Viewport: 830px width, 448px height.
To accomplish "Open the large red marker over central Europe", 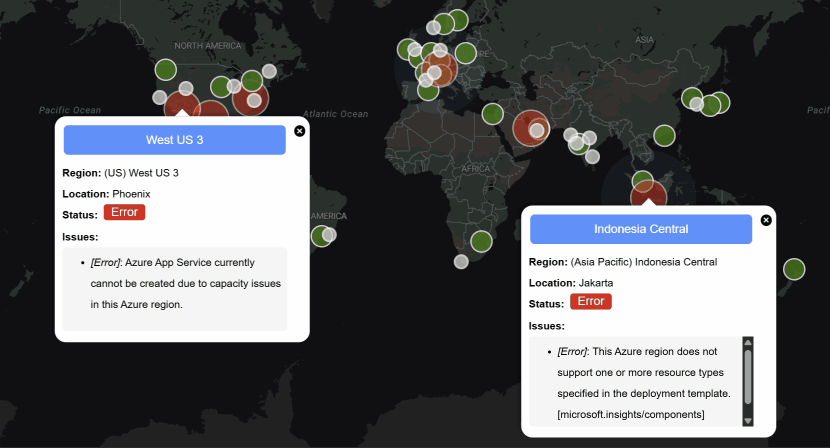I will 439,68.
